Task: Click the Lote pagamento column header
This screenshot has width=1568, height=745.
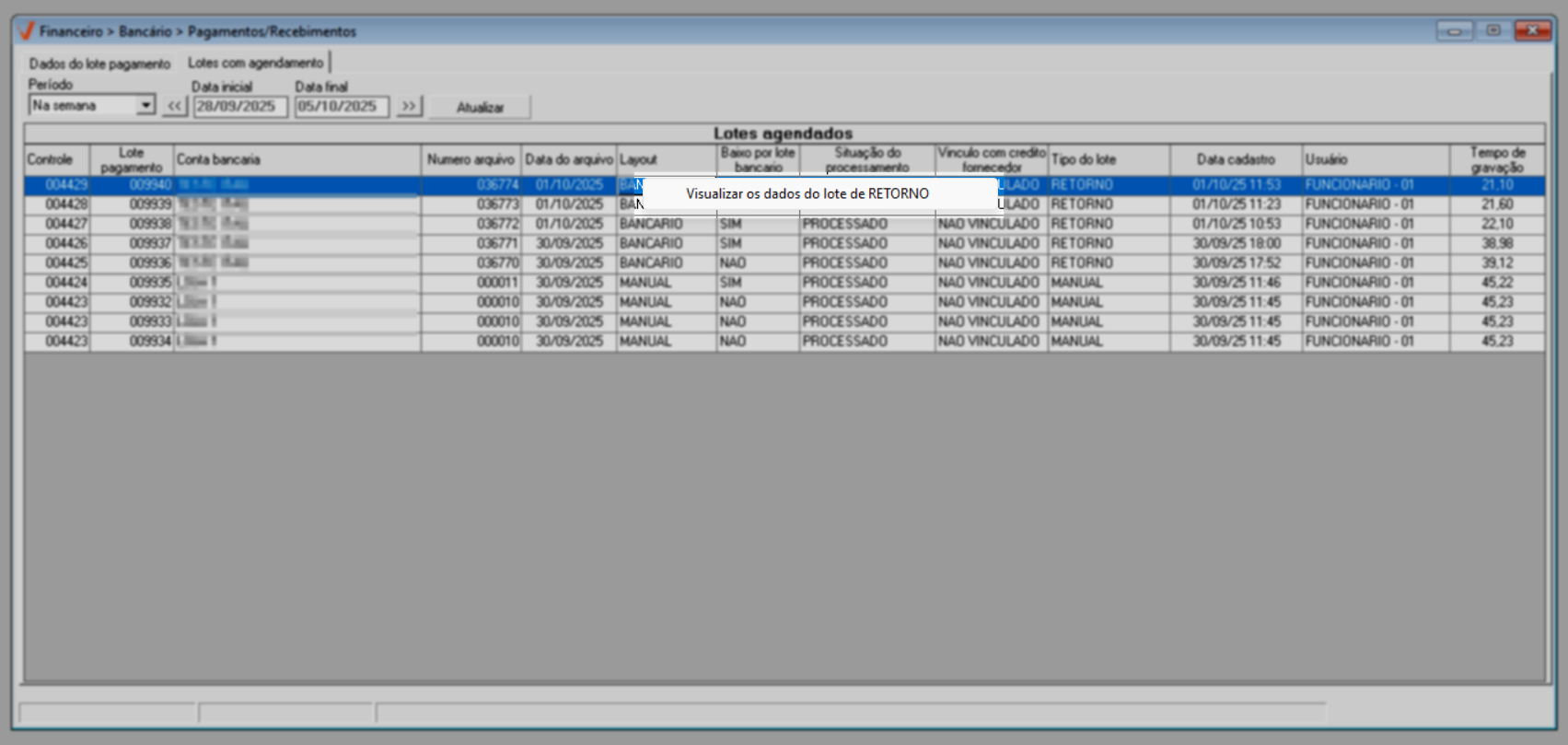Action: click(132, 160)
